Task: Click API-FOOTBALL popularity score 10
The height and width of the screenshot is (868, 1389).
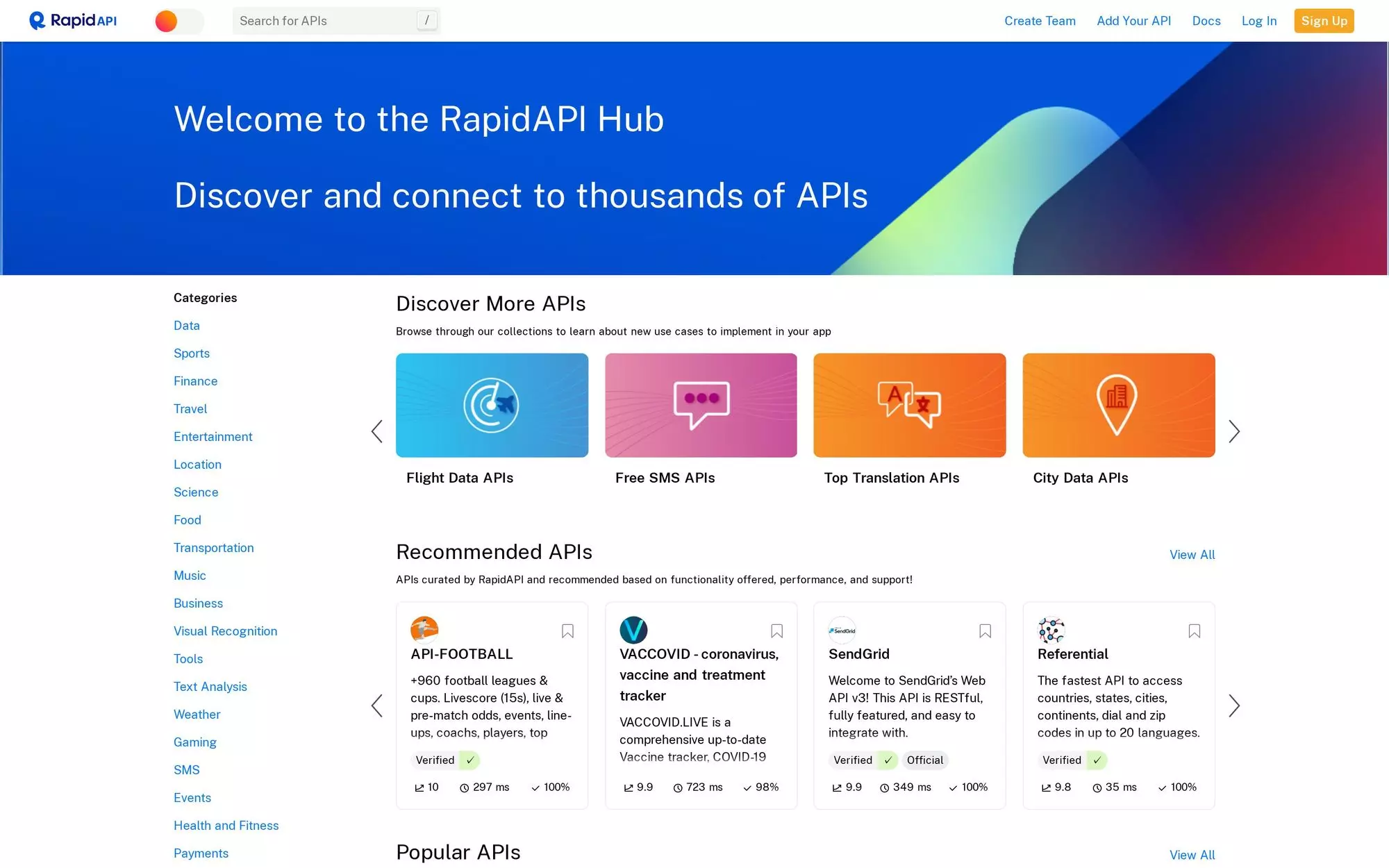Action: point(426,787)
